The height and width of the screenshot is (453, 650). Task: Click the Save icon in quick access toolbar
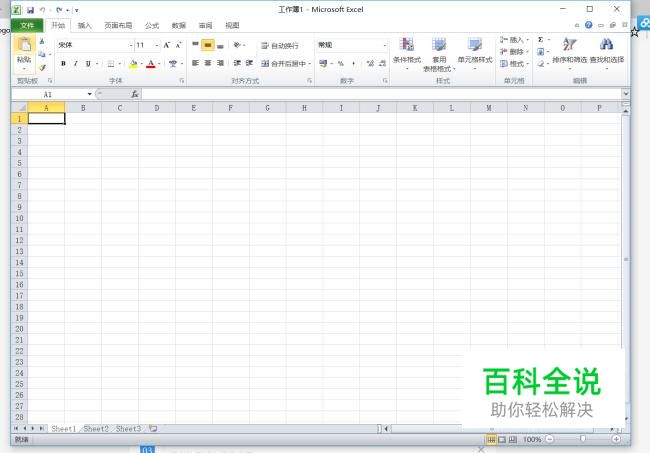point(30,10)
